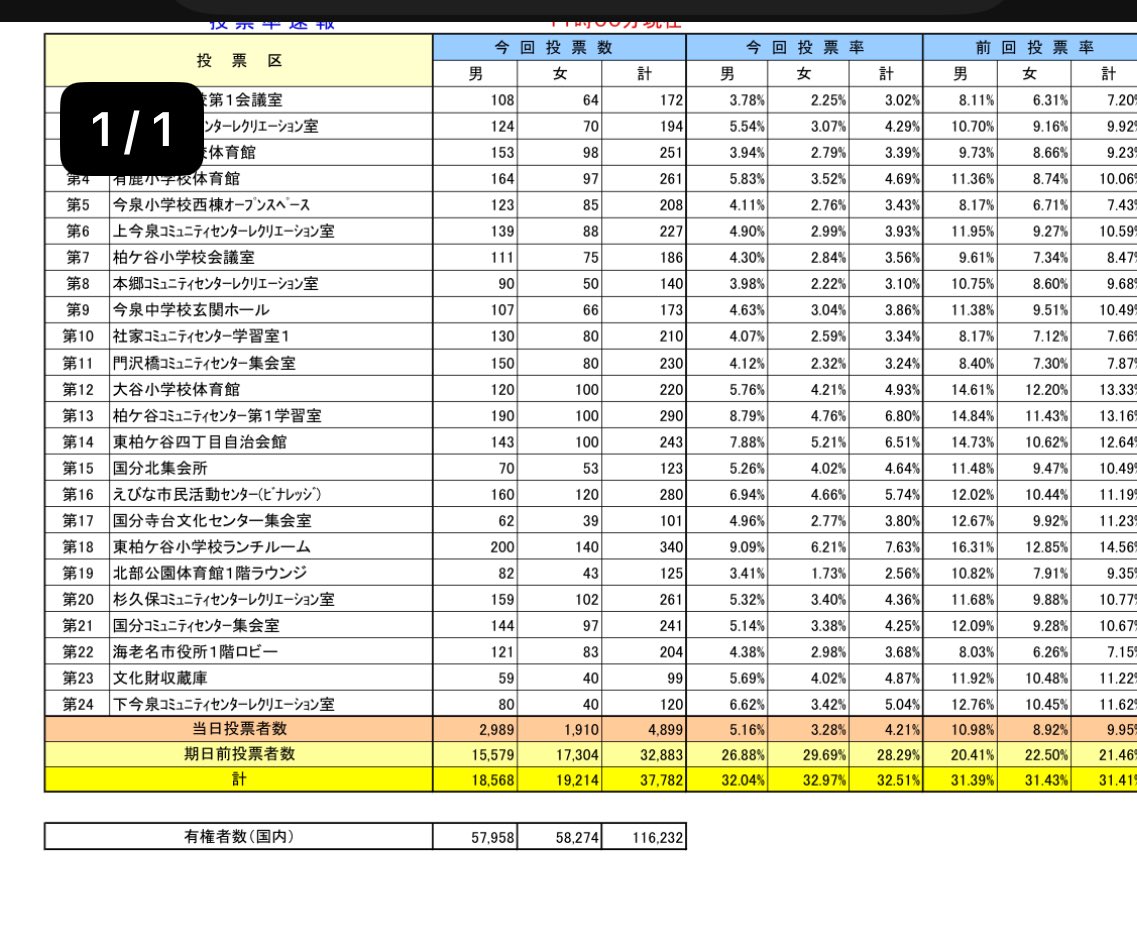Select the 投票区 header cell
This screenshot has height=928, width=1137.
(x=239, y=61)
